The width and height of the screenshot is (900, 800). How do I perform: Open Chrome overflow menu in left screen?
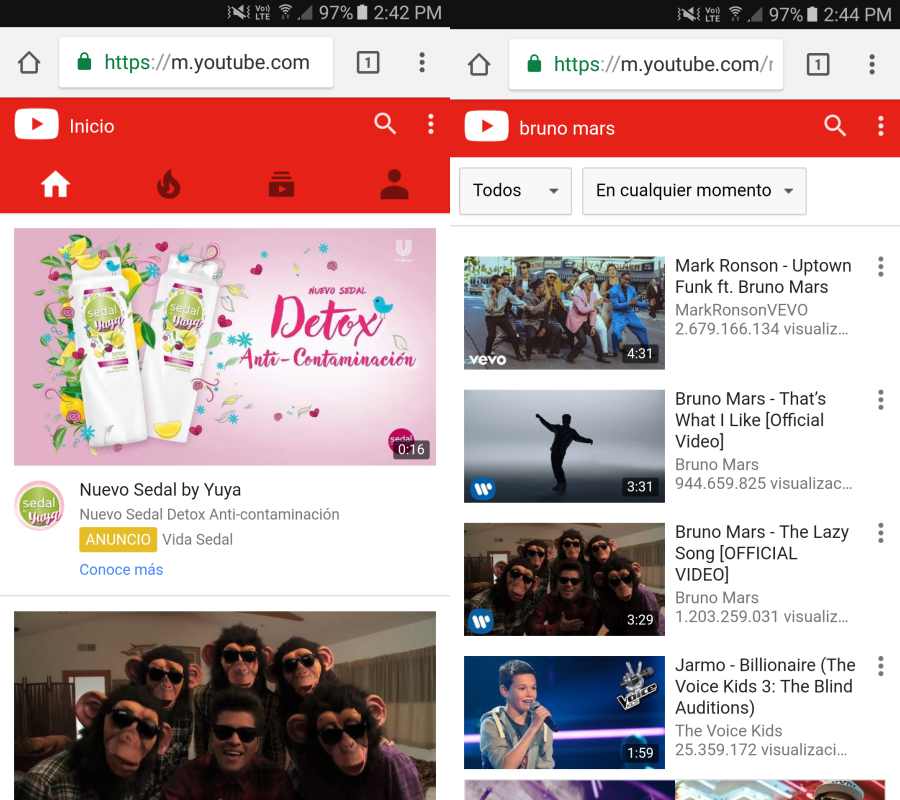pyautogui.click(x=422, y=63)
